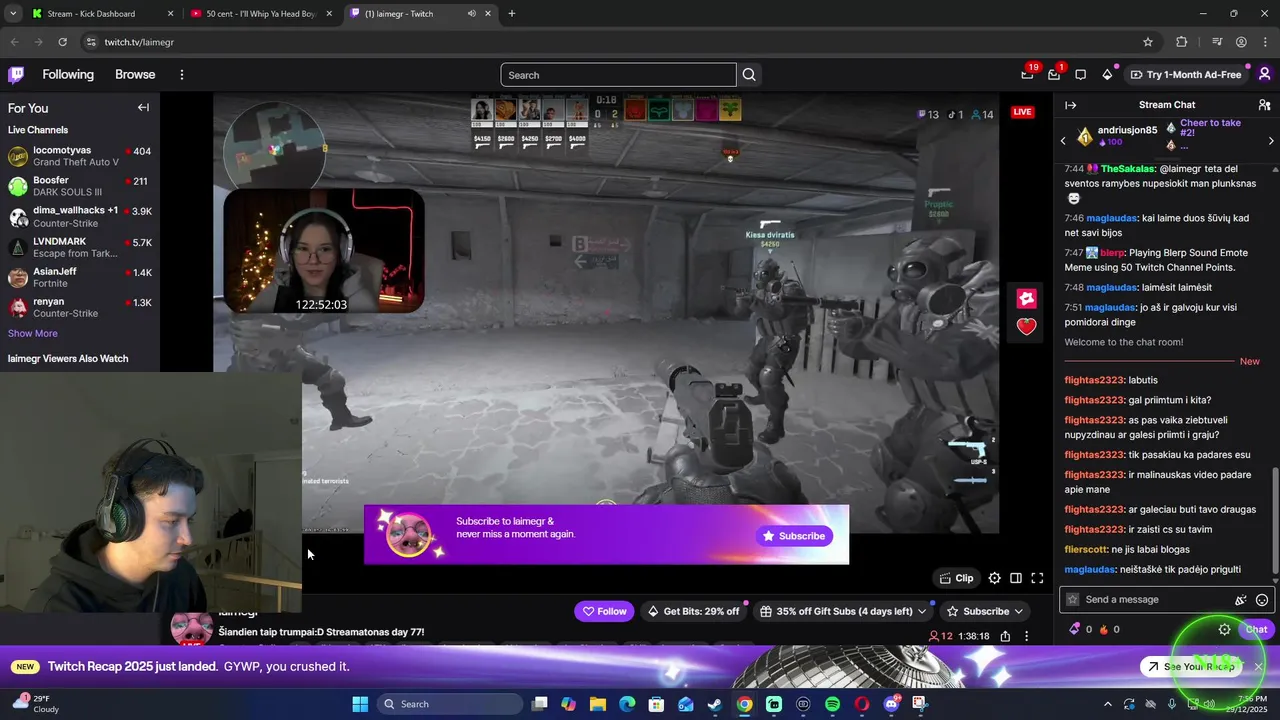Click Subscribe in the purple banner
Viewport: 1280px width, 720px height.
(794, 536)
